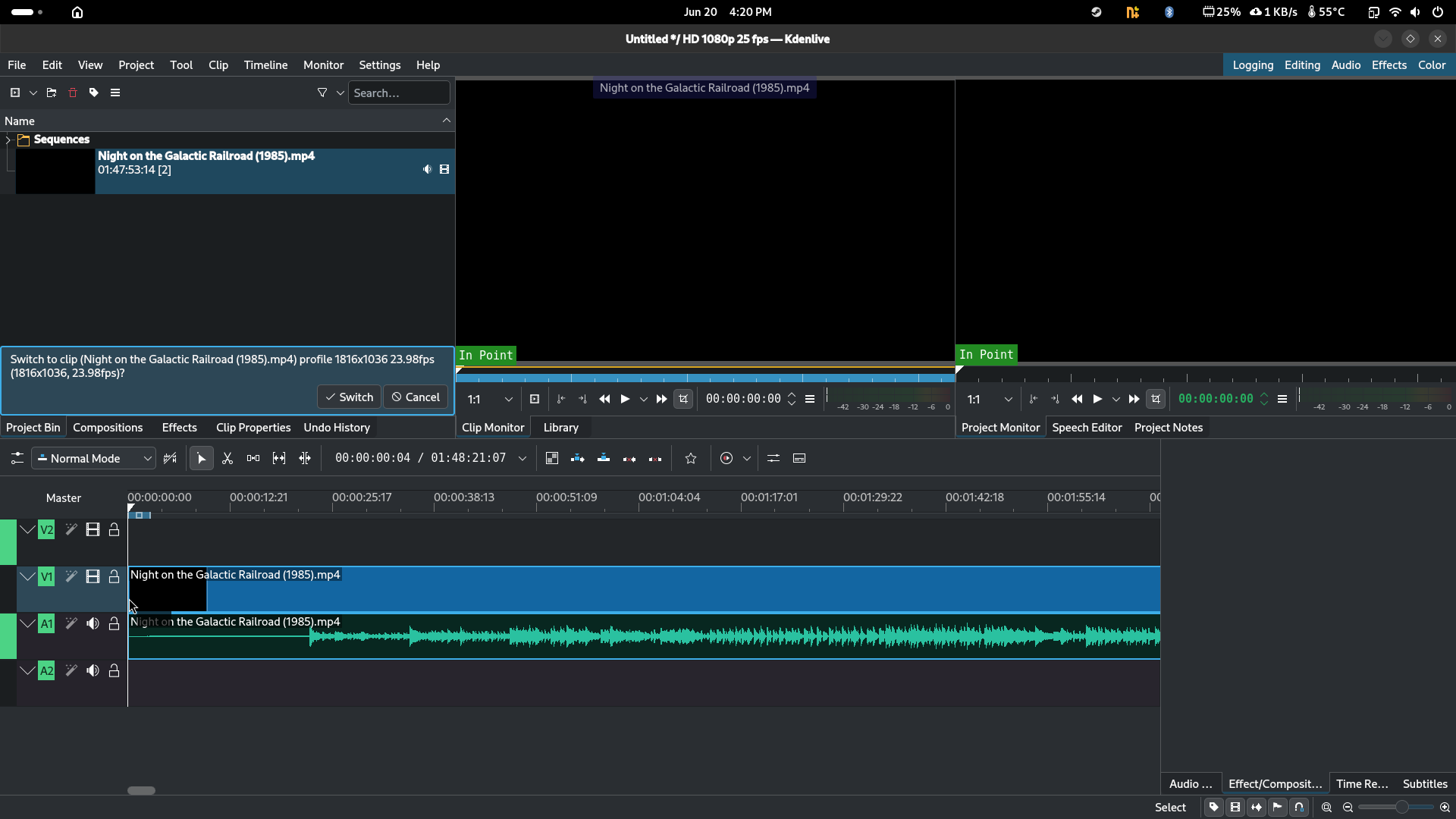Collapse the V2 track chevron
Viewport: 1456px width, 819px height.
click(28, 530)
